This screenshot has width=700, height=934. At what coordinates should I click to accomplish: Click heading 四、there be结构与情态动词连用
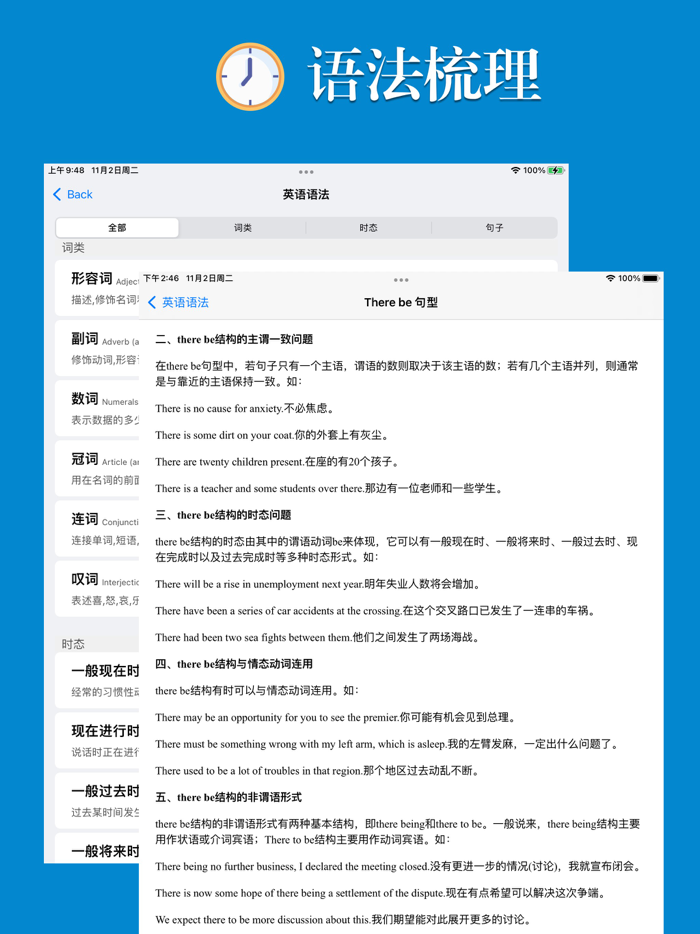pyautogui.click(x=234, y=664)
